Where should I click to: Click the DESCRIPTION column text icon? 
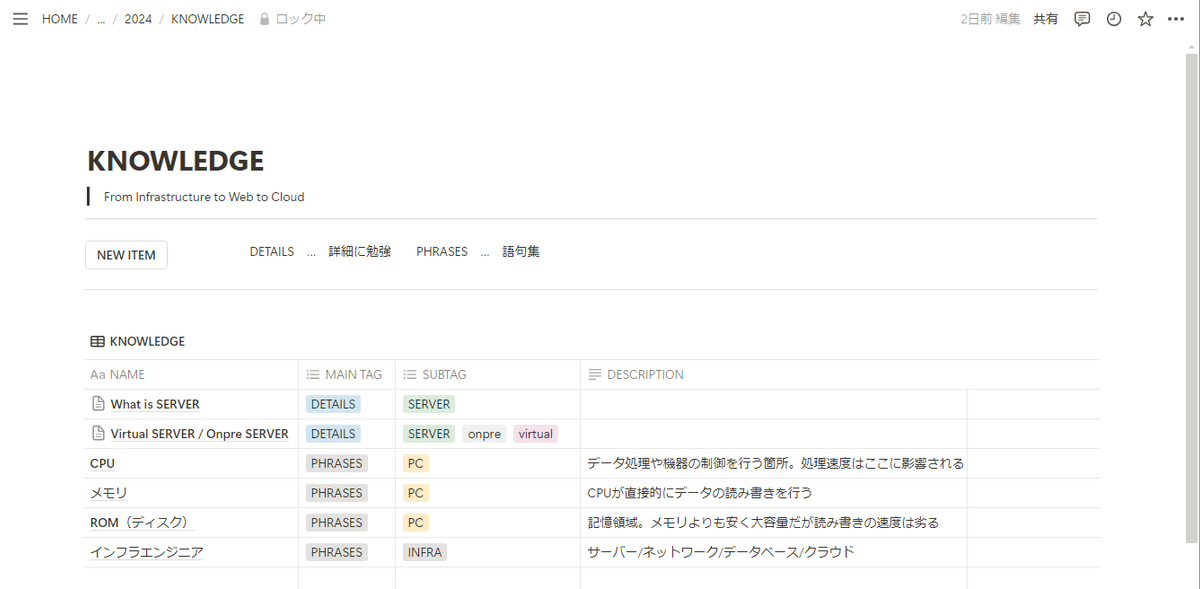point(595,375)
